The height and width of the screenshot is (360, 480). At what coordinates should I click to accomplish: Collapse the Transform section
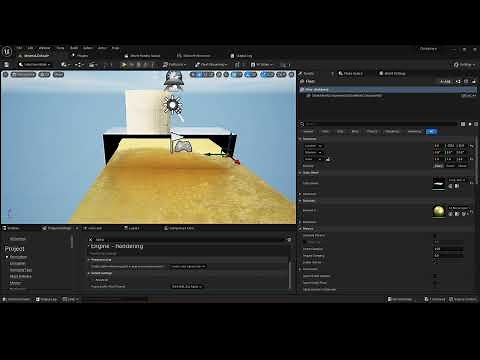(300, 139)
